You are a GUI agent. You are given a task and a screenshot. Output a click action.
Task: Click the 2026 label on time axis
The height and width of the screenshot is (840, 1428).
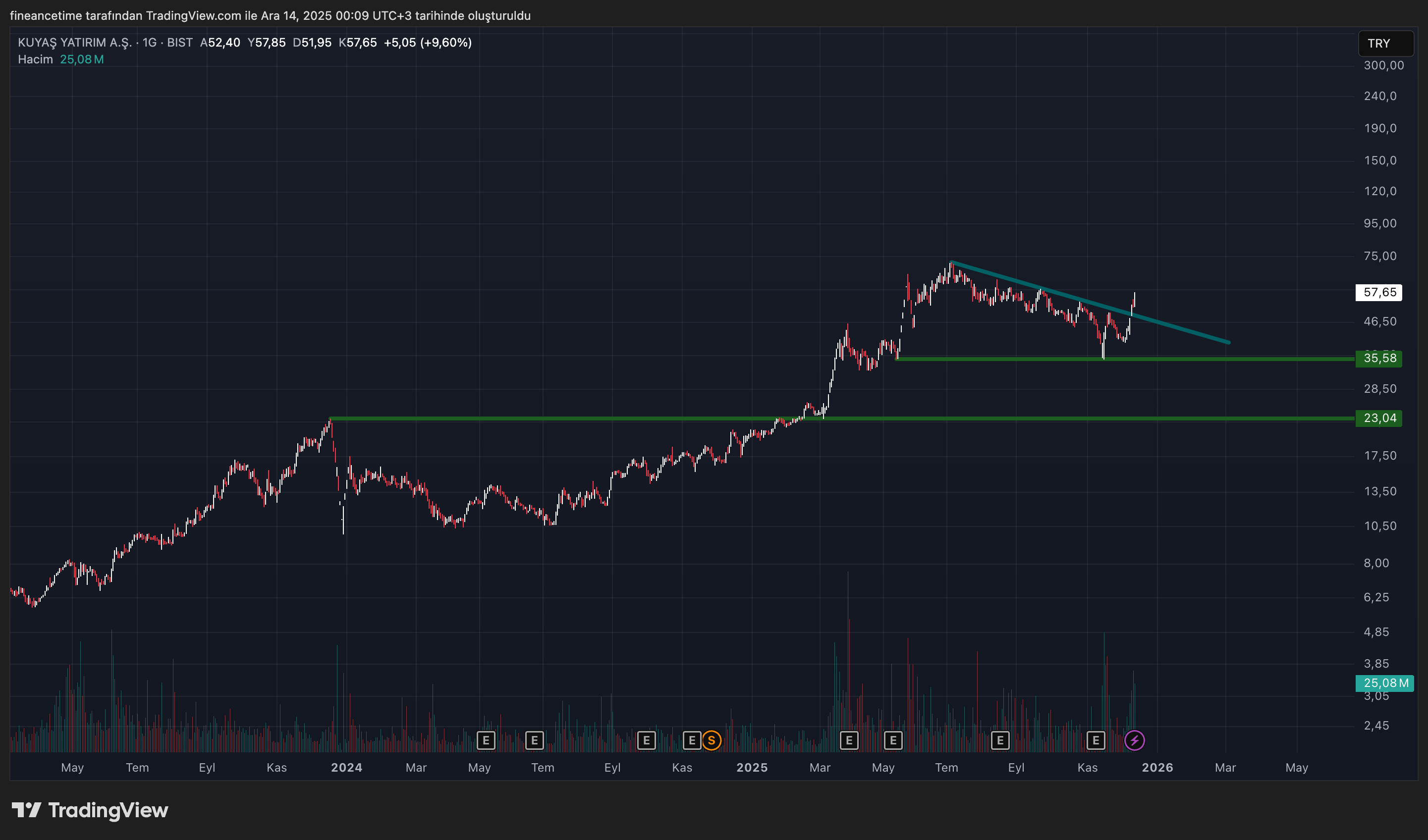(x=1156, y=768)
